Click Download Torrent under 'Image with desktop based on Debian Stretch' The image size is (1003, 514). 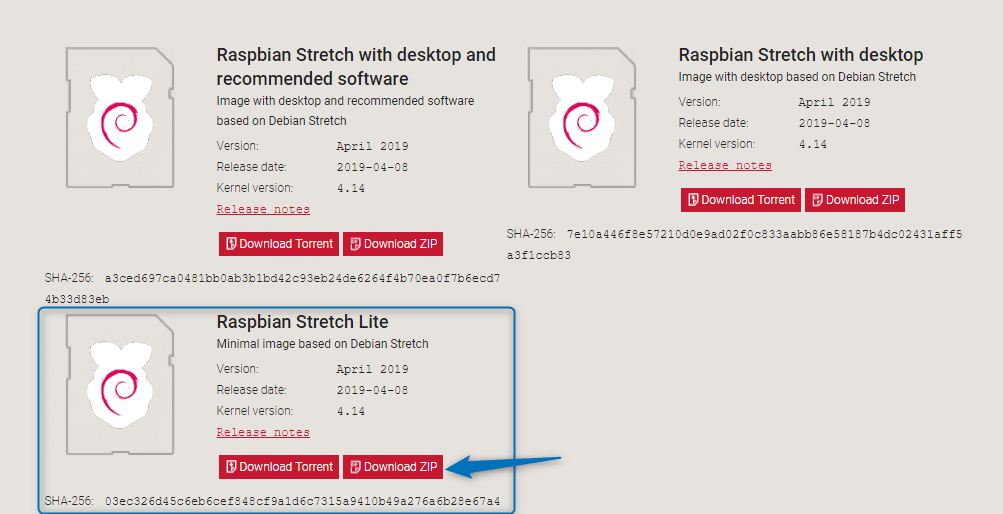pos(741,200)
